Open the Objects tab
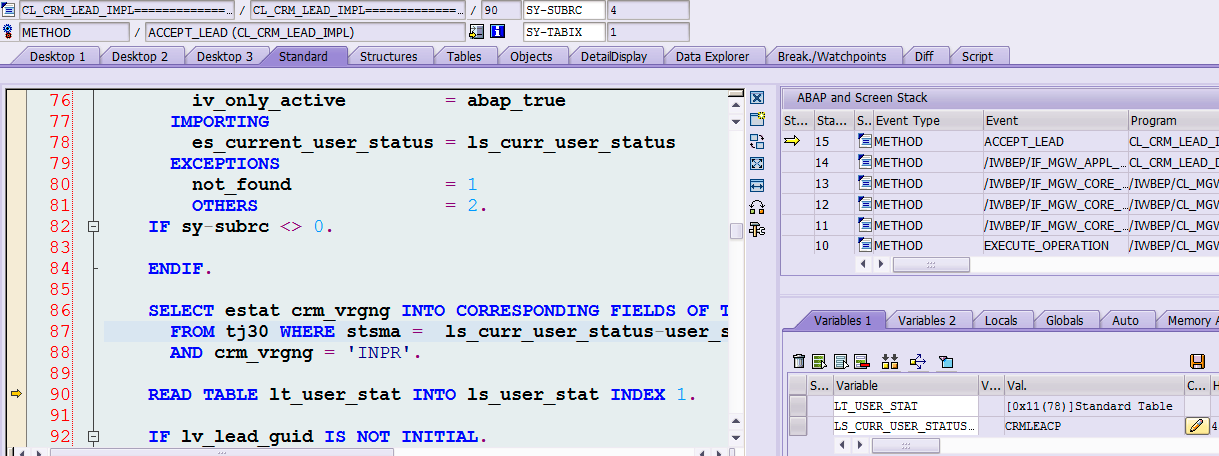This screenshot has width=1219, height=456. coord(531,56)
